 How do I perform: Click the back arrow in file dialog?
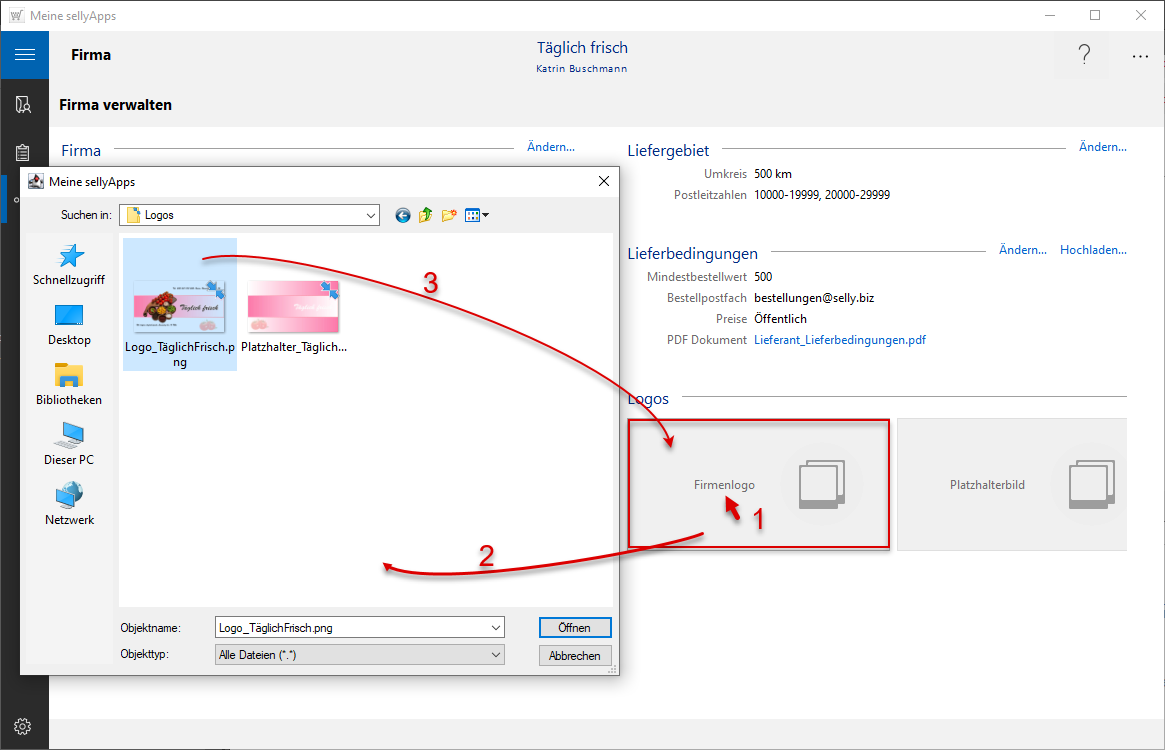click(403, 215)
